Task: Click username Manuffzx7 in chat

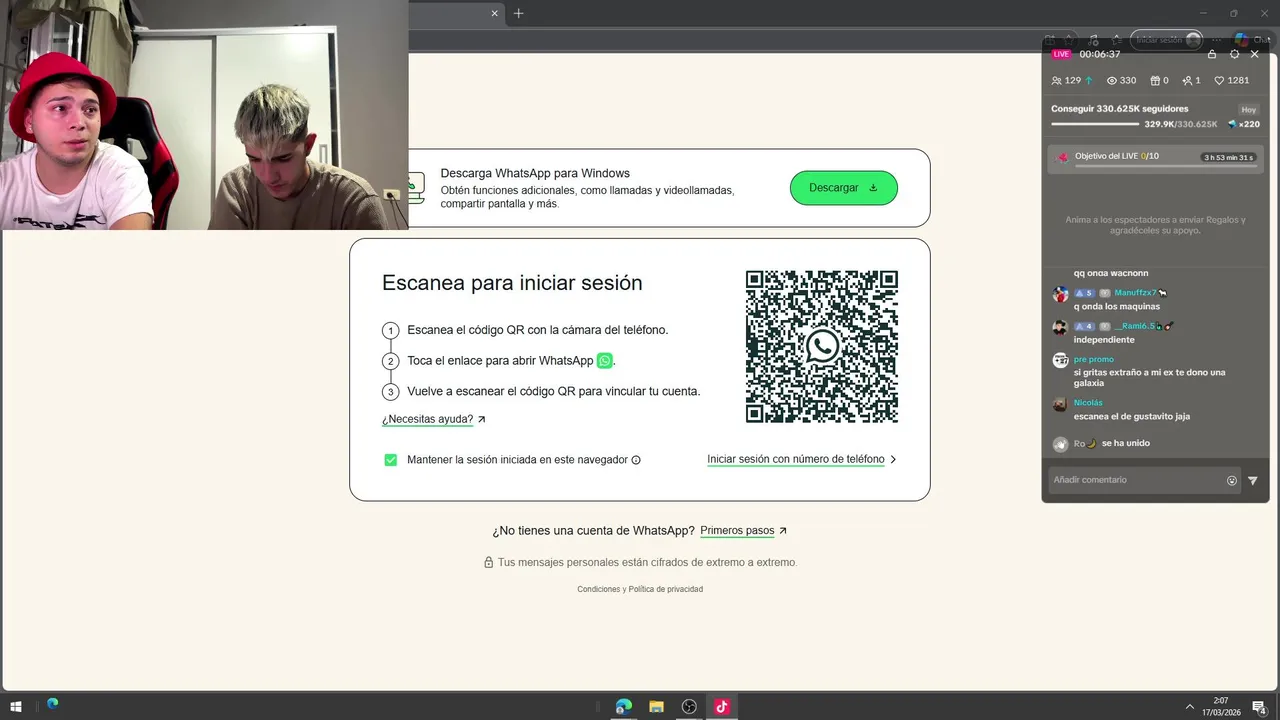Action: 1135,293
